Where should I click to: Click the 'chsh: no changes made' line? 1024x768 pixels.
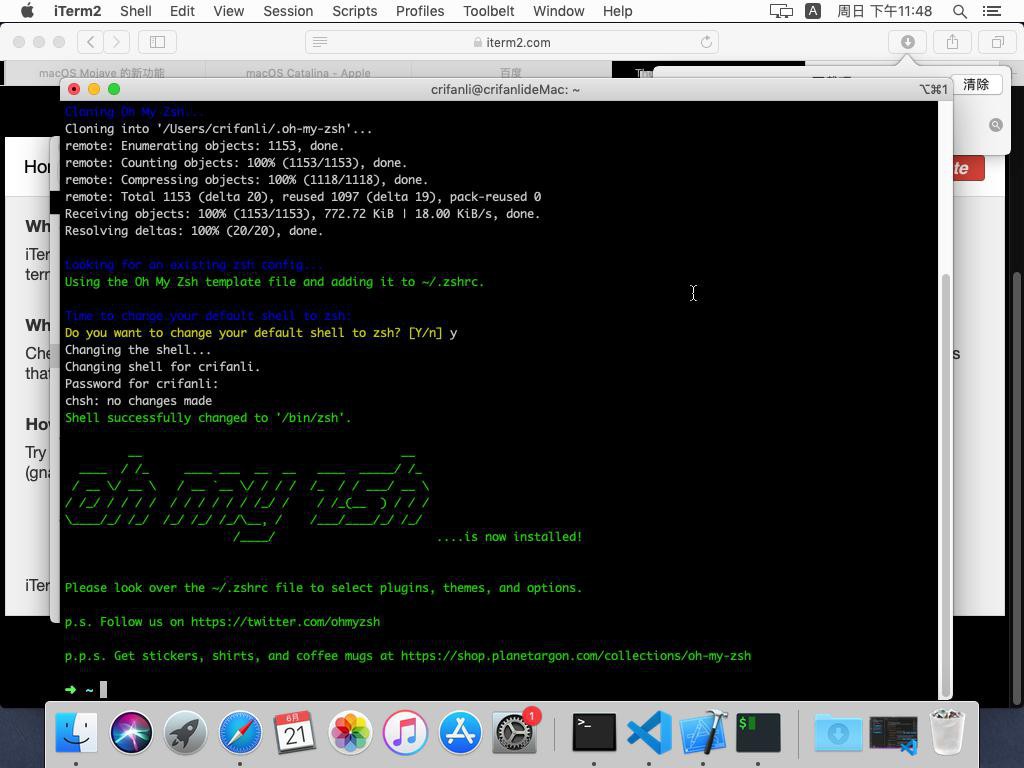coord(138,401)
